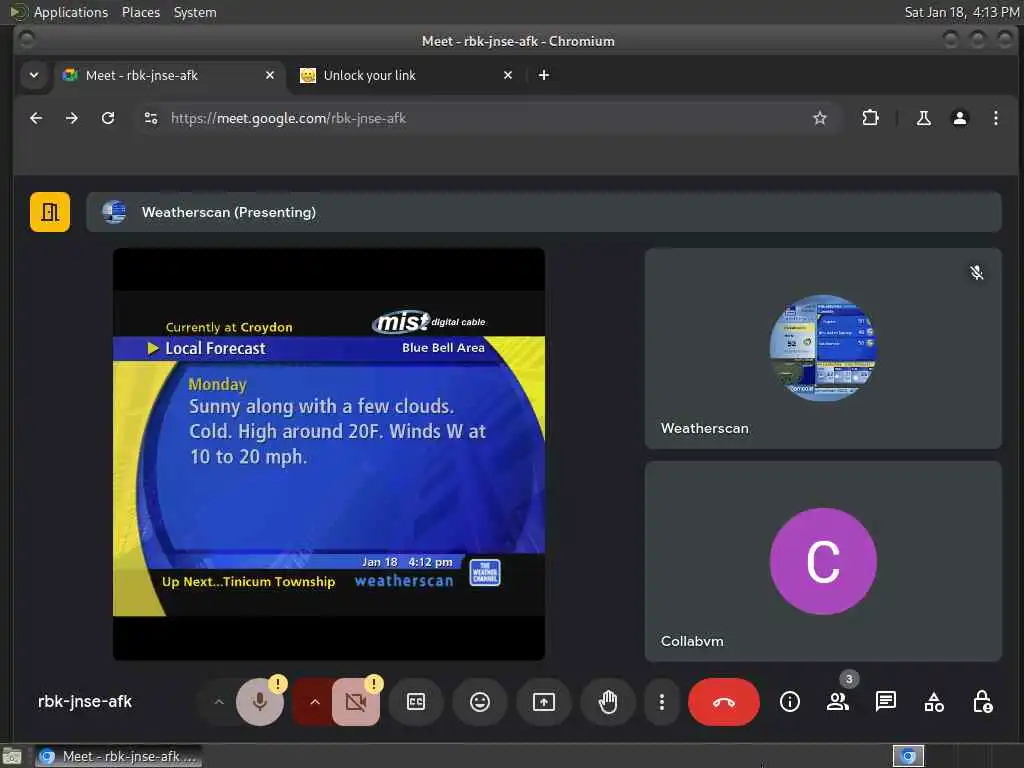Click the Weatherscan presentation video
Viewport: 1024px width, 768px height.
pos(329,454)
